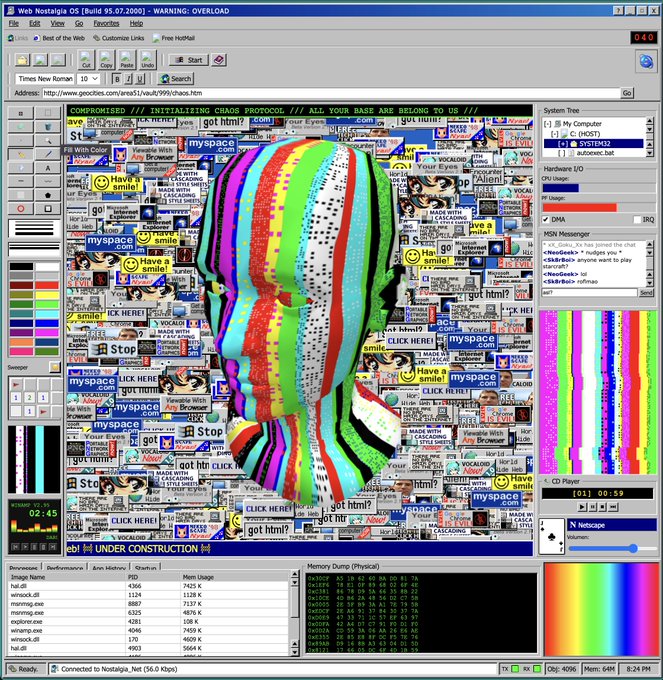This screenshot has width=663, height=680.
Task: Select the red circle shape tool
Action: [x=20, y=209]
